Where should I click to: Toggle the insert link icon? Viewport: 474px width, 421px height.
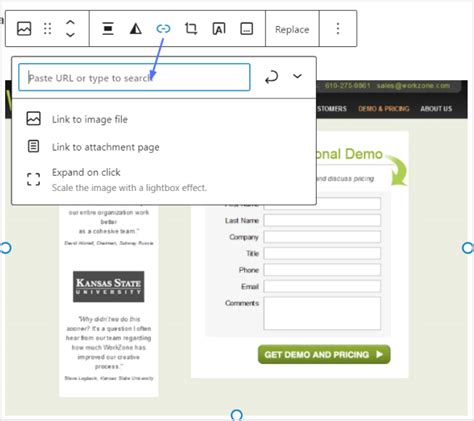pyautogui.click(x=163, y=29)
